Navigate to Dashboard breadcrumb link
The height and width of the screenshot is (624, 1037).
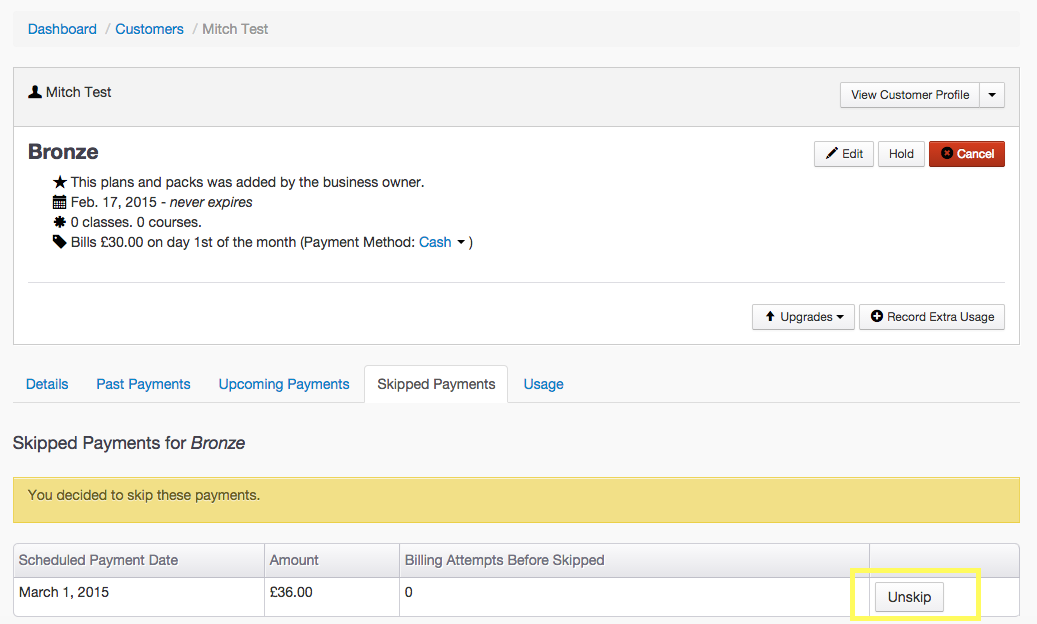pyautogui.click(x=62, y=29)
